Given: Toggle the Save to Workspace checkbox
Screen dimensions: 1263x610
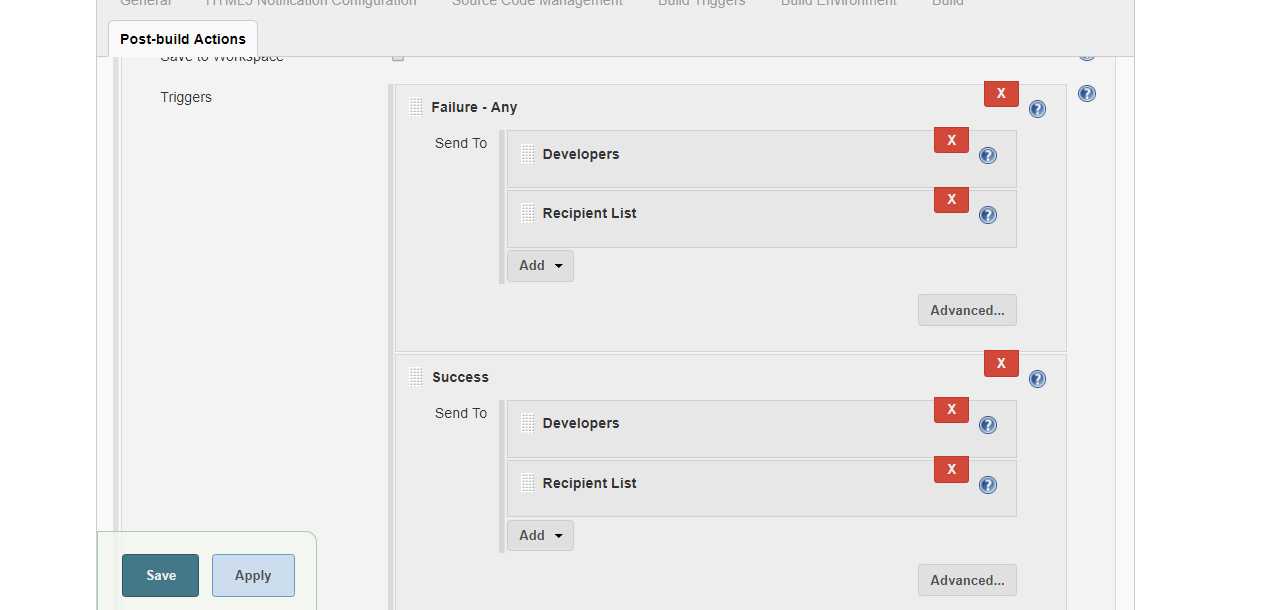Looking at the screenshot, I should (398, 57).
